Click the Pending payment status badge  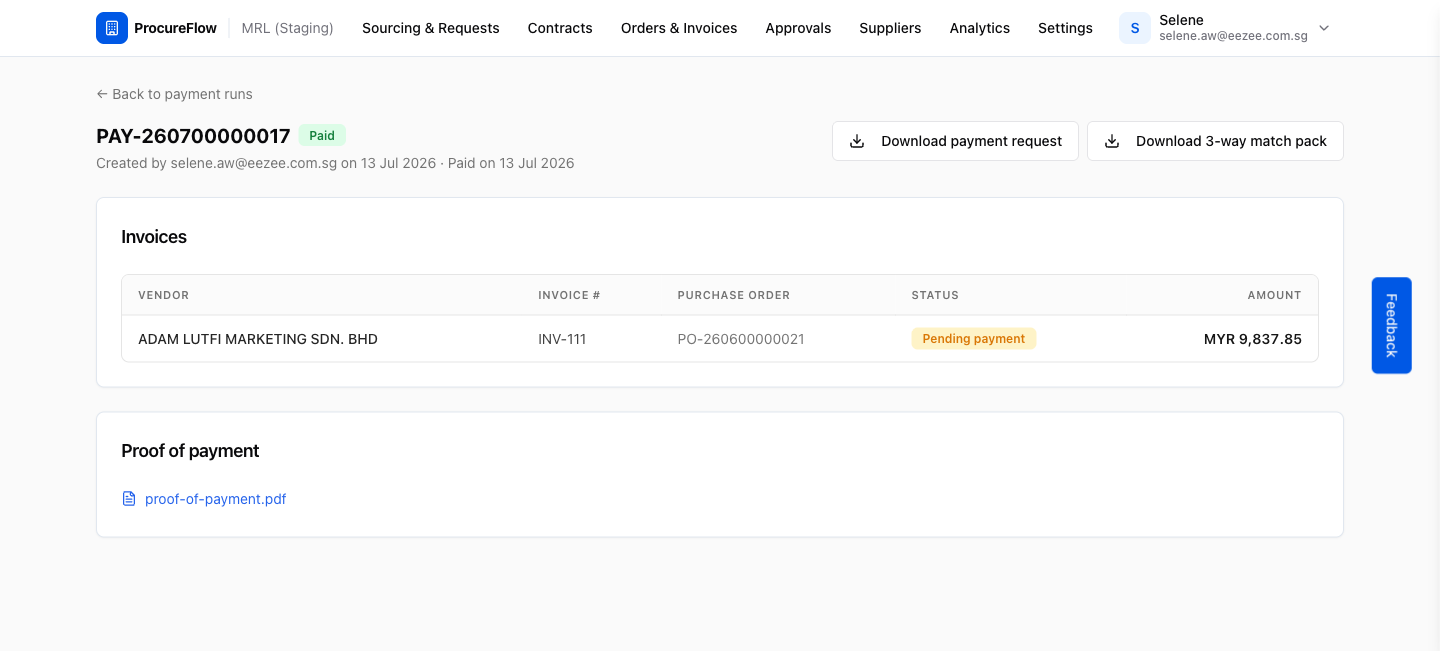974,339
